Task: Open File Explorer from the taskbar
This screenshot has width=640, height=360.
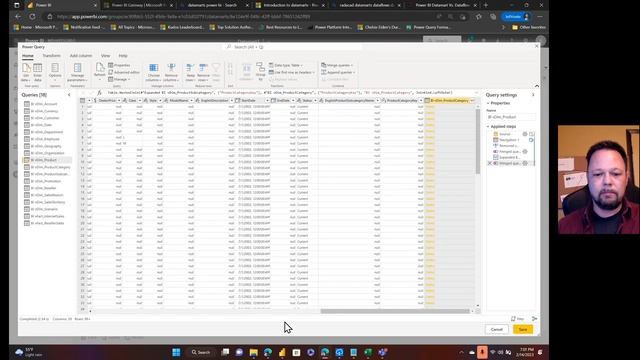Action: (x=253, y=352)
